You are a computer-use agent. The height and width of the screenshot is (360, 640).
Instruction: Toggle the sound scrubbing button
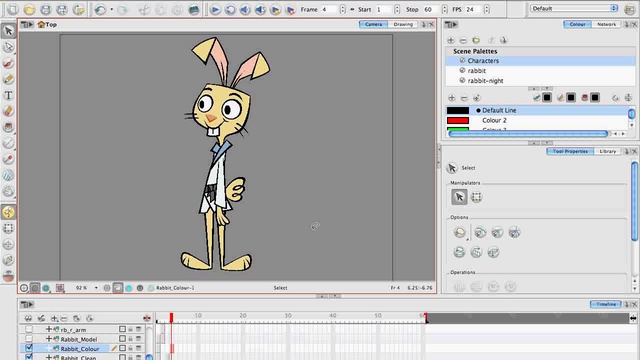260,9
